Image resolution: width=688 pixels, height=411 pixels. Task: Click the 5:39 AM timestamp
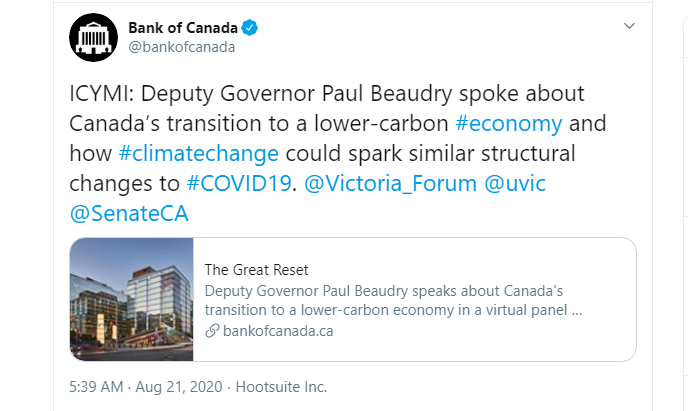[96, 387]
